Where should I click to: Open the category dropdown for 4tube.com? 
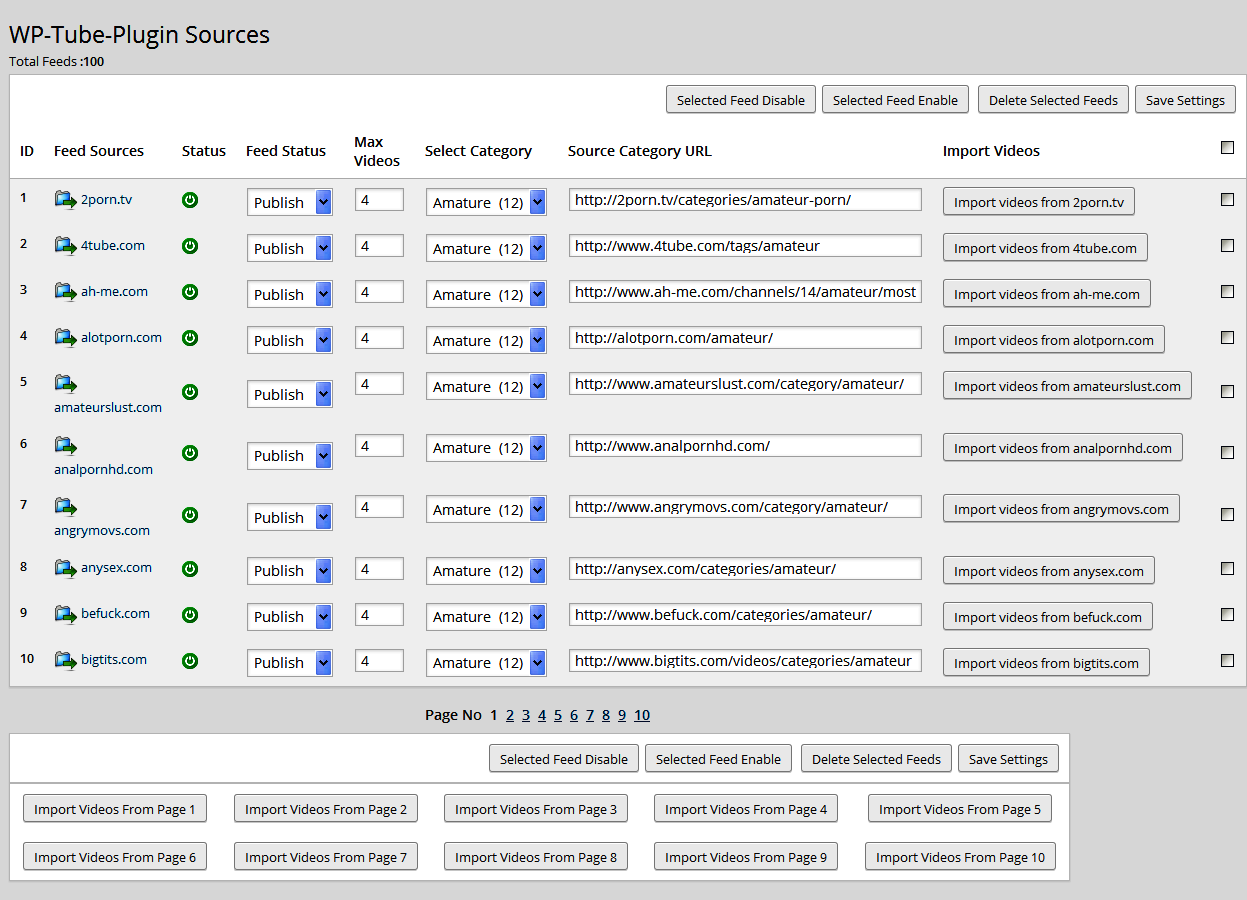[x=486, y=248]
